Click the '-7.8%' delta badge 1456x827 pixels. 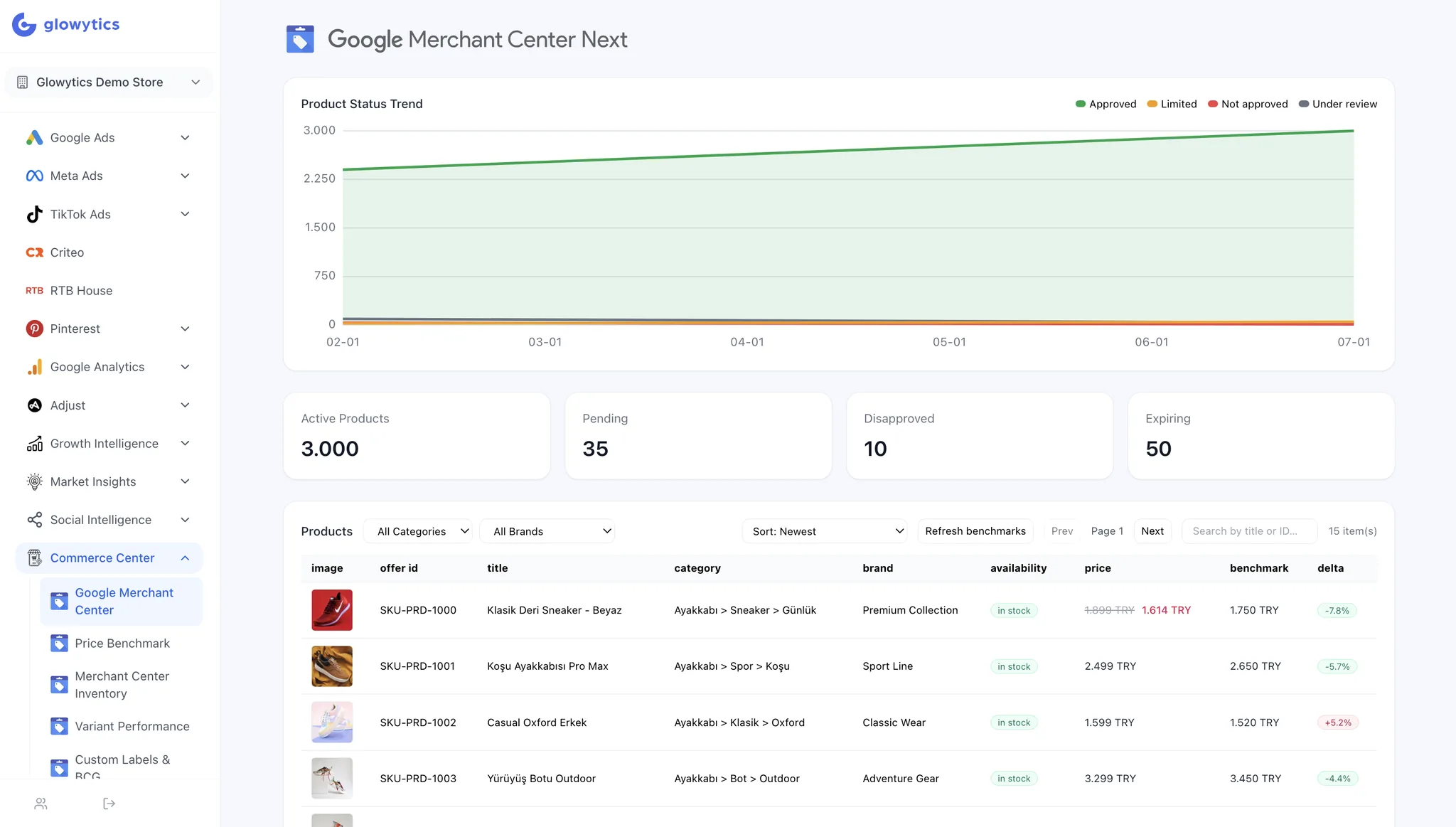pyautogui.click(x=1337, y=610)
